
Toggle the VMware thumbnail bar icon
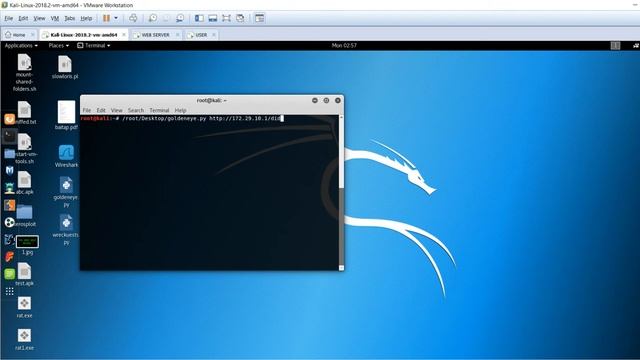(x=213, y=18)
